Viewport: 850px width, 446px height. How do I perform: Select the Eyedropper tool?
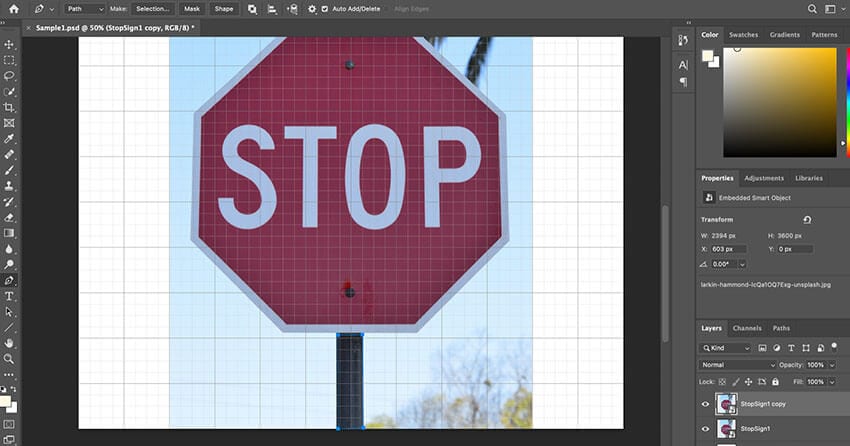click(9, 139)
